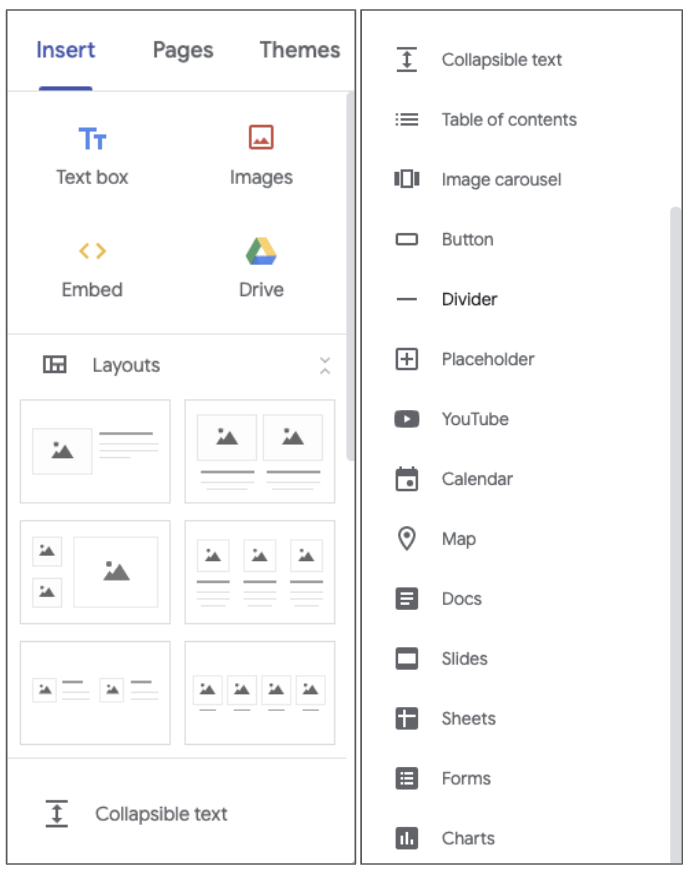Open the Themes tab
Viewport: 690px width, 872px height.
[300, 50]
